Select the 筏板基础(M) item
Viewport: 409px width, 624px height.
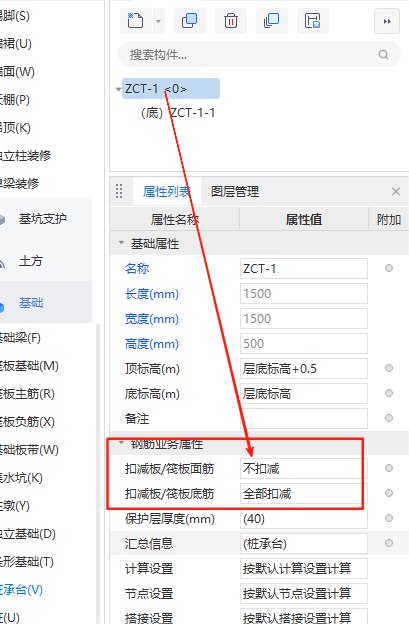(x=29, y=366)
